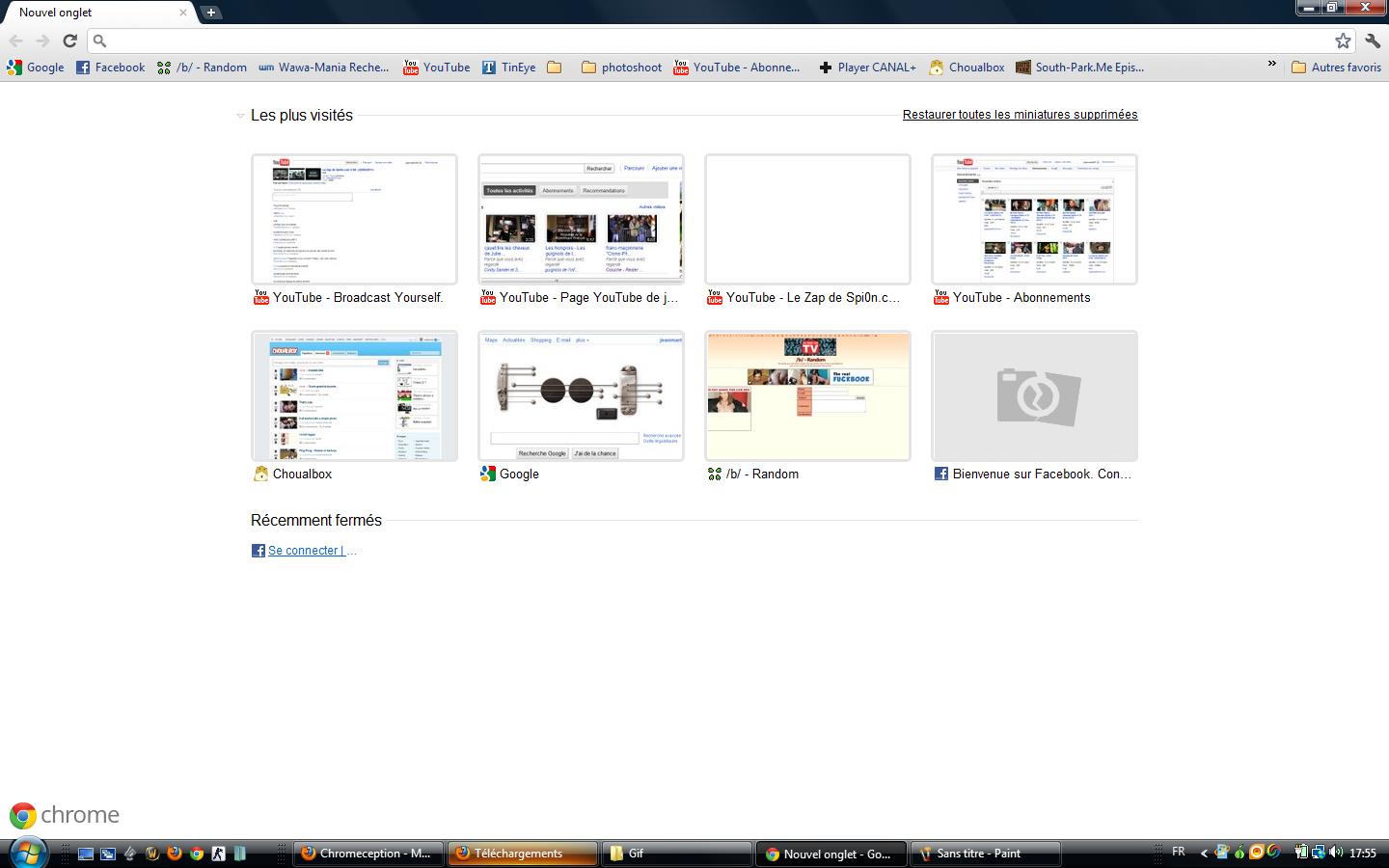
Task: Close the Nouvel onglet tab
Action: [183, 13]
